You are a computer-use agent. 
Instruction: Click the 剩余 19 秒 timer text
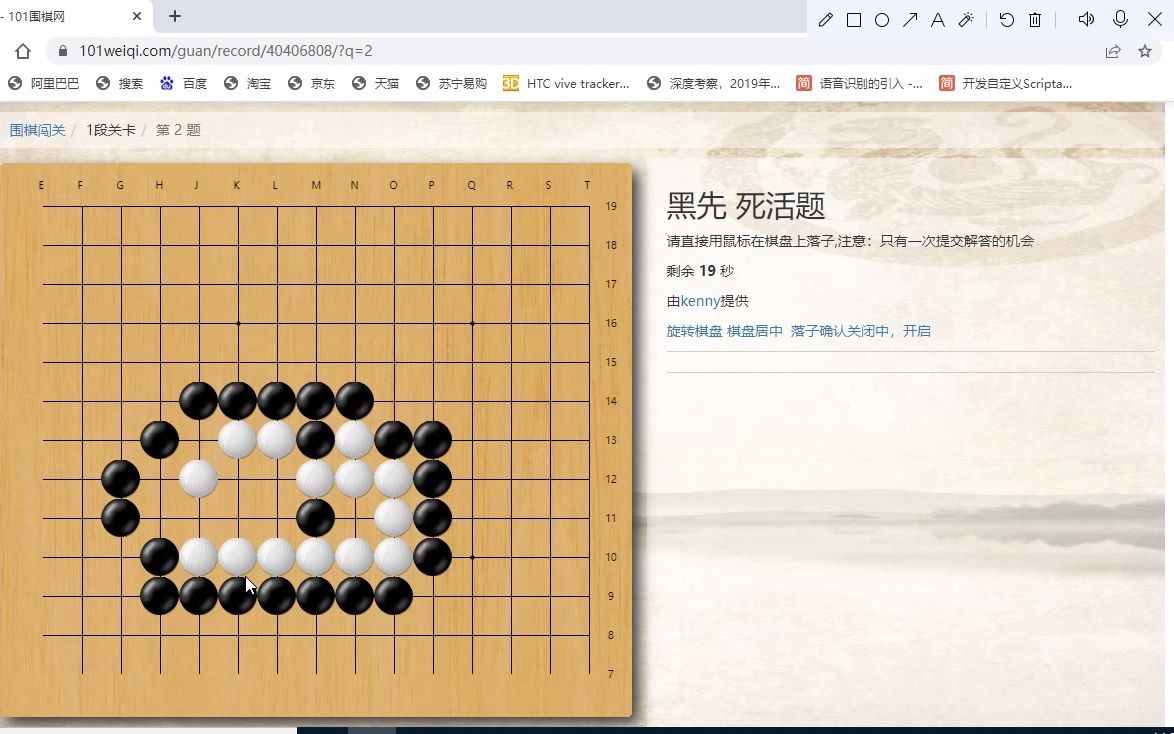click(700, 271)
